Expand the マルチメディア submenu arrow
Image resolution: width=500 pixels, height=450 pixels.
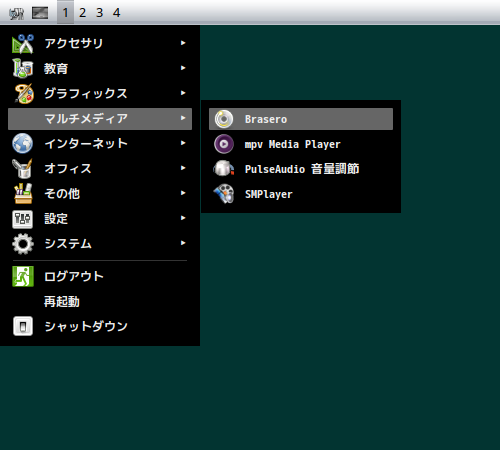[x=183, y=118]
